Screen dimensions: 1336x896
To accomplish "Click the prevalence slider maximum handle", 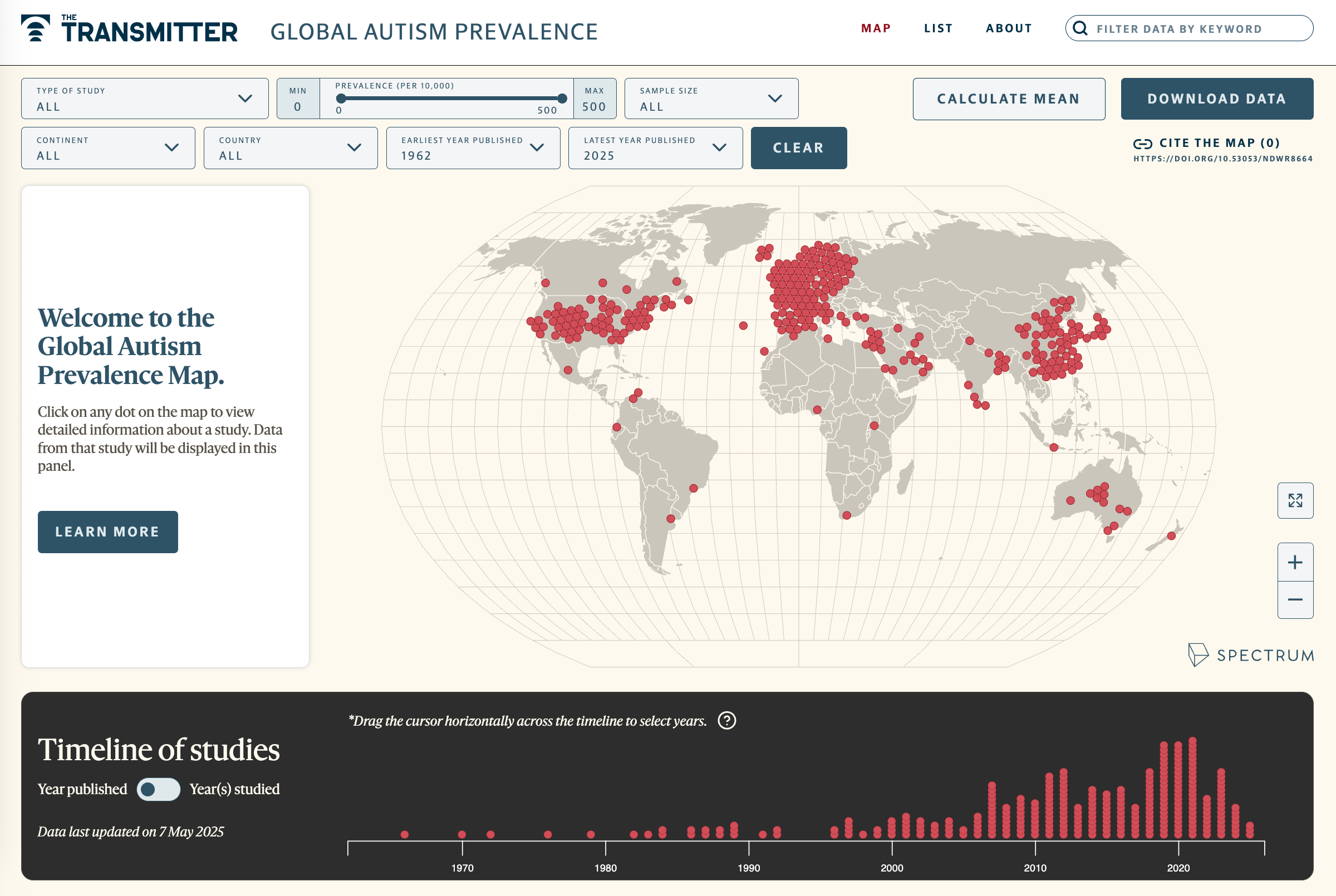I will coord(562,99).
